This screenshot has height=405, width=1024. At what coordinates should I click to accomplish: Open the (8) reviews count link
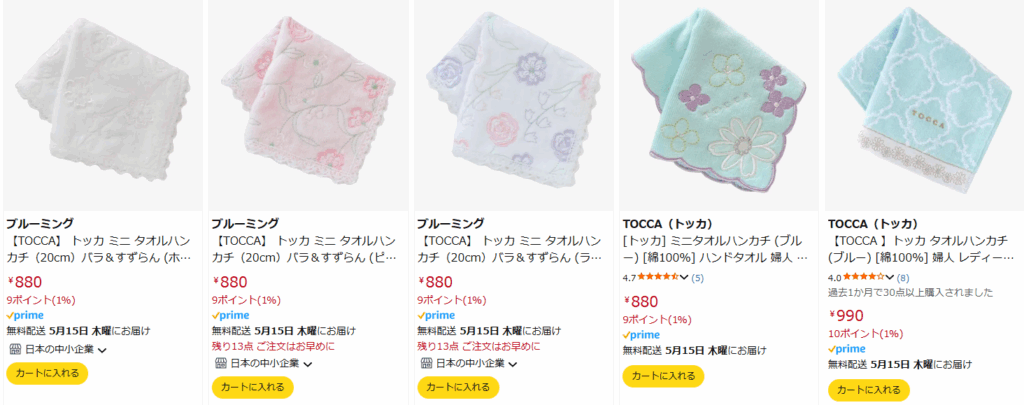coord(903,278)
